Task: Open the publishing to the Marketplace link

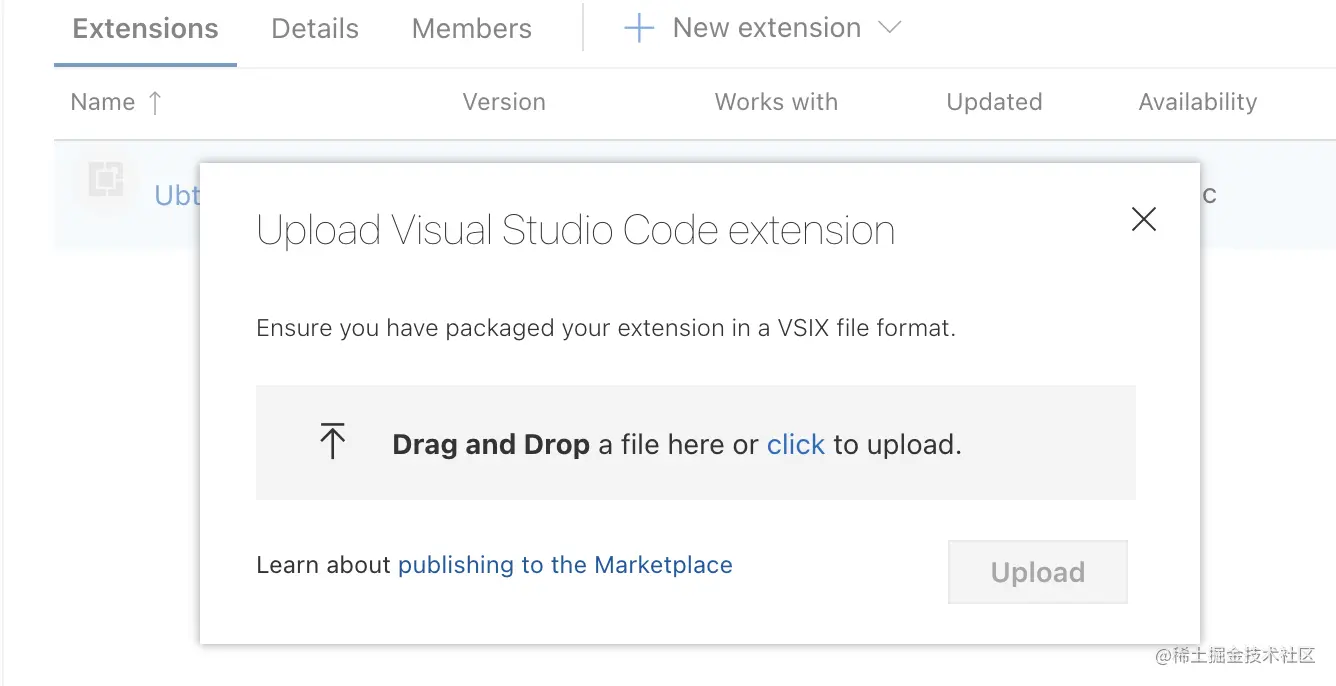Action: click(565, 565)
